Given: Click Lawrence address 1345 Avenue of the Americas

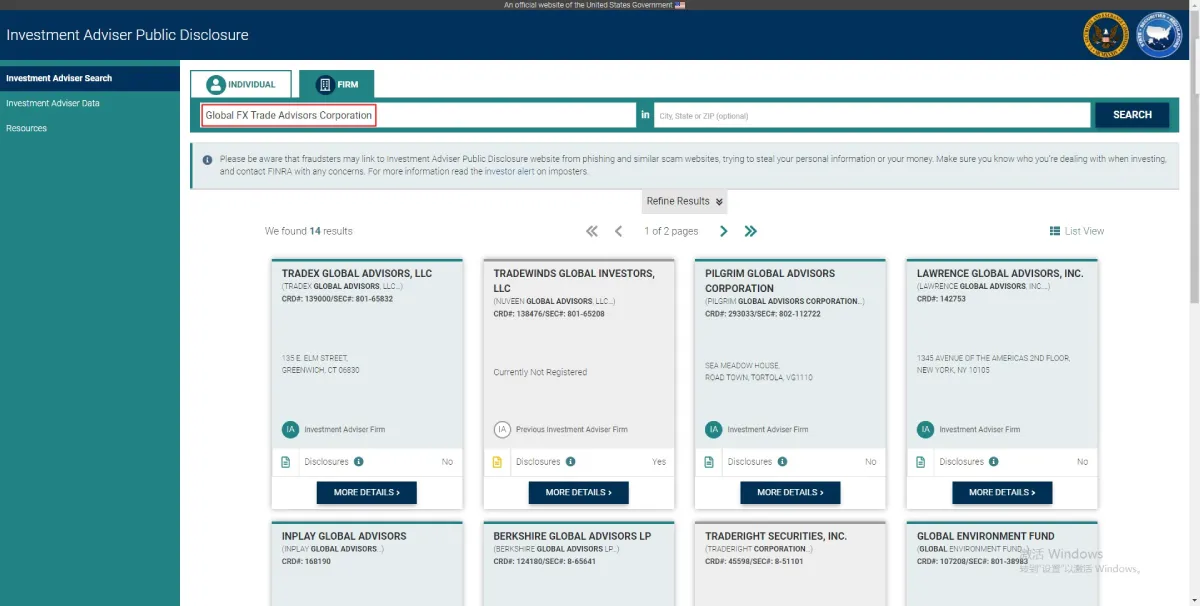Looking at the screenshot, I should [993, 364].
